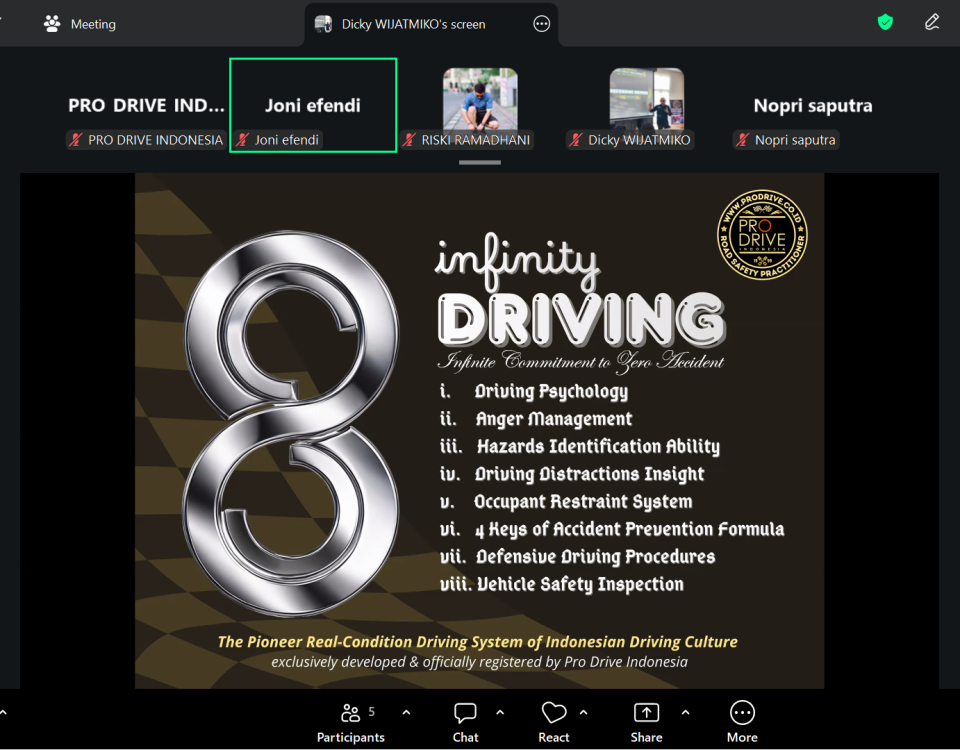Expand the Share options arrow
This screenshot has width=960, height=750.
click(686, 712)
